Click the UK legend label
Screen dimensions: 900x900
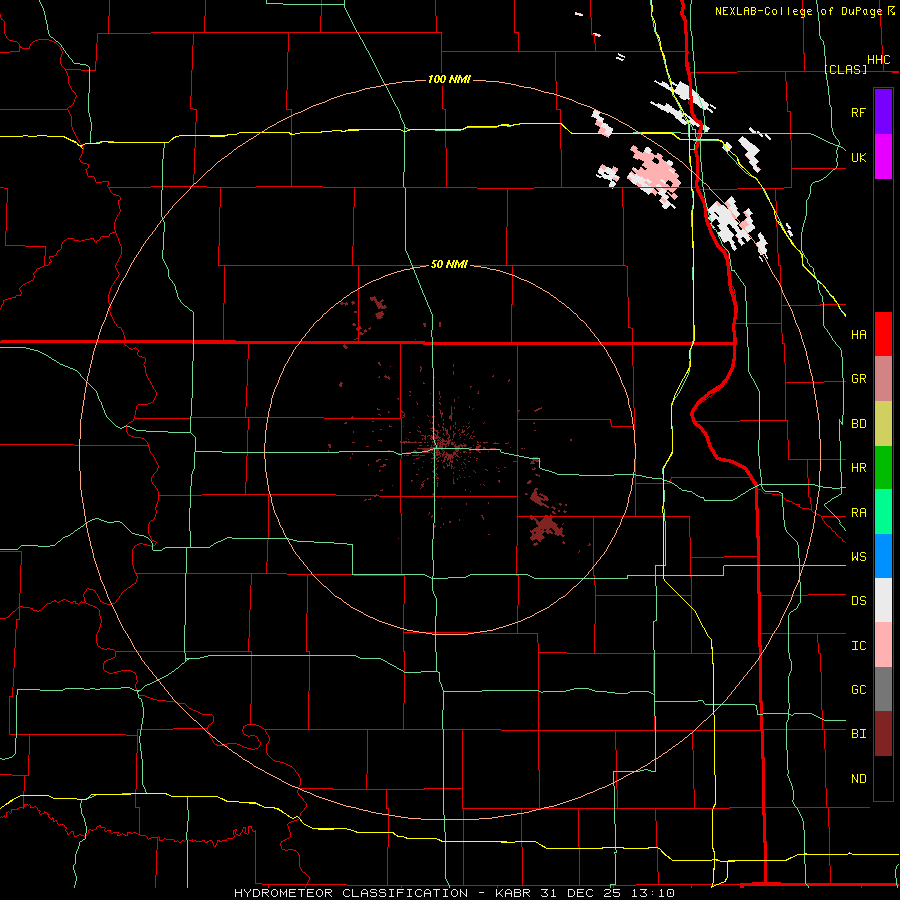(858, 157)
